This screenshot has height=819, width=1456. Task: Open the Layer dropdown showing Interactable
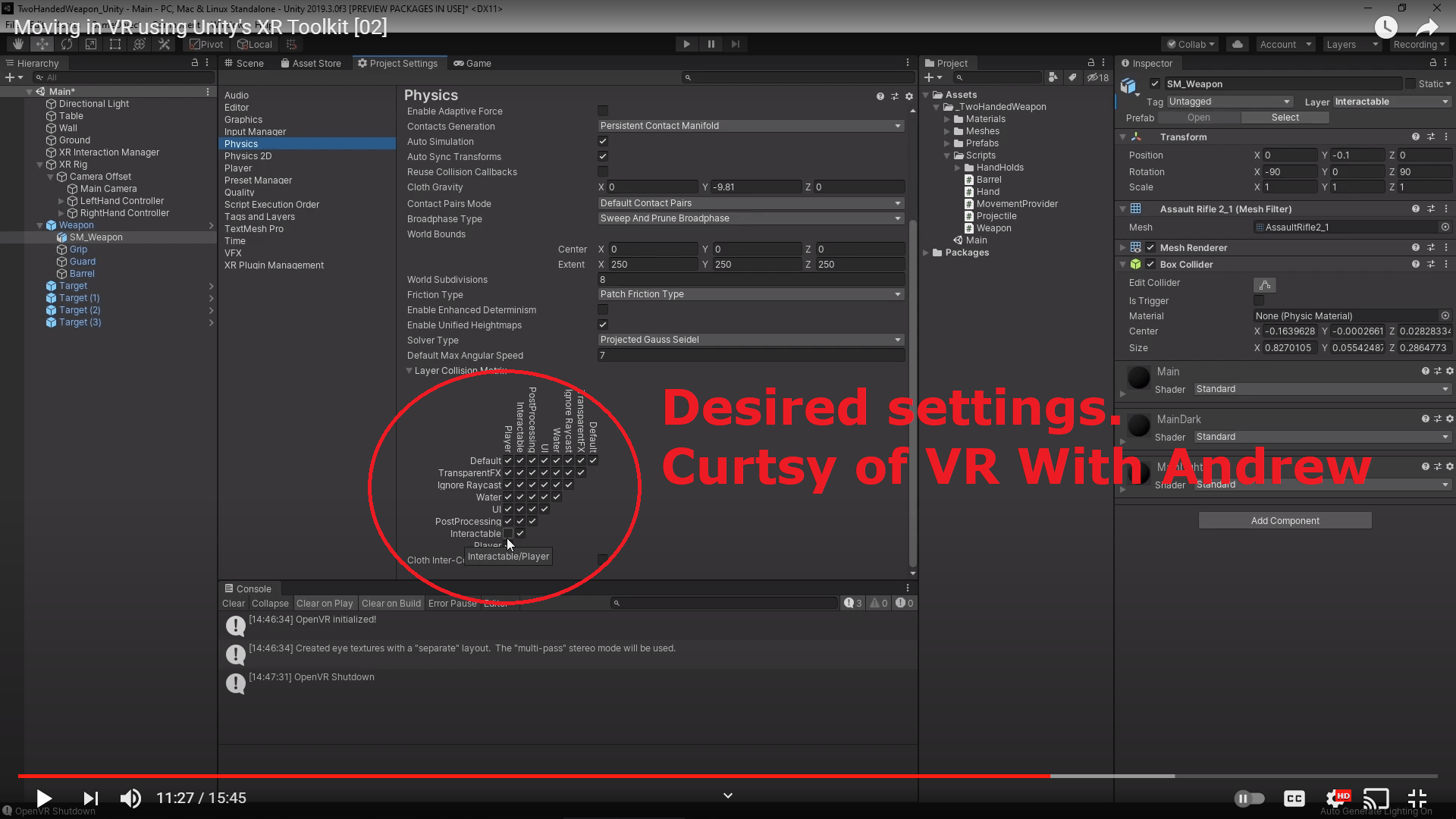coord(1391,102)
